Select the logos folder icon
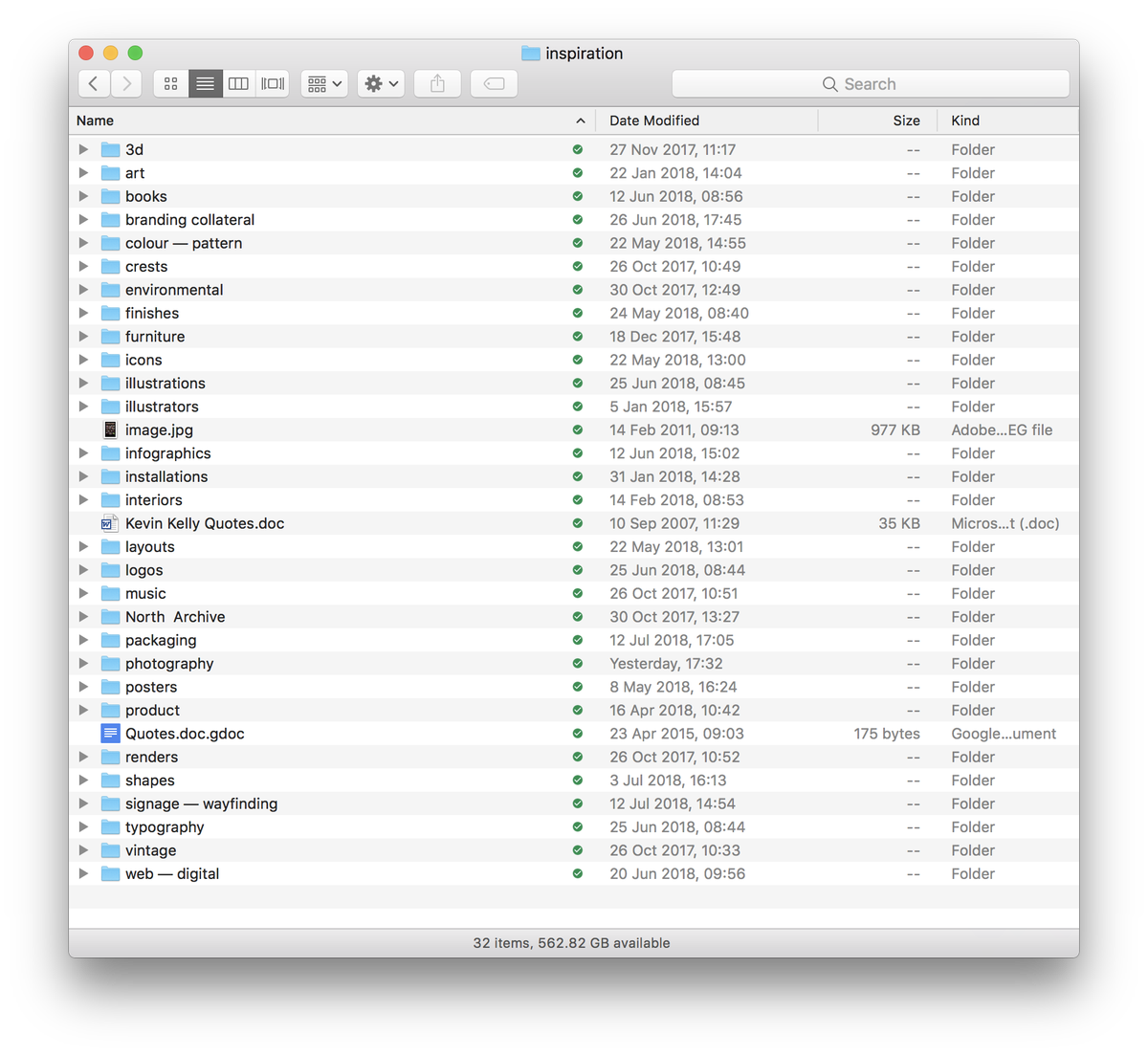 (x=110, y=570)
